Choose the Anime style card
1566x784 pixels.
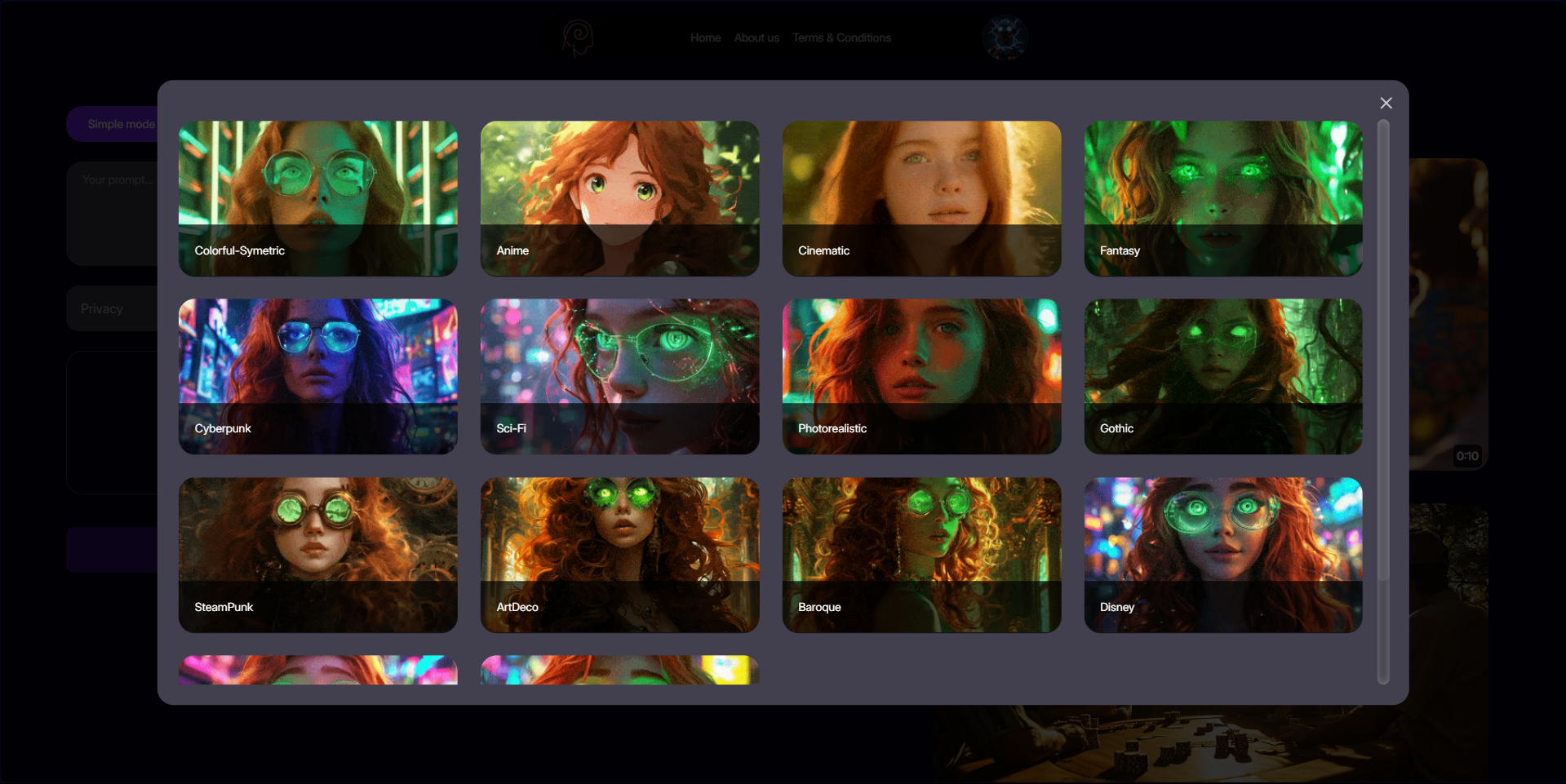pyautogui.click(x=620, y=198)
